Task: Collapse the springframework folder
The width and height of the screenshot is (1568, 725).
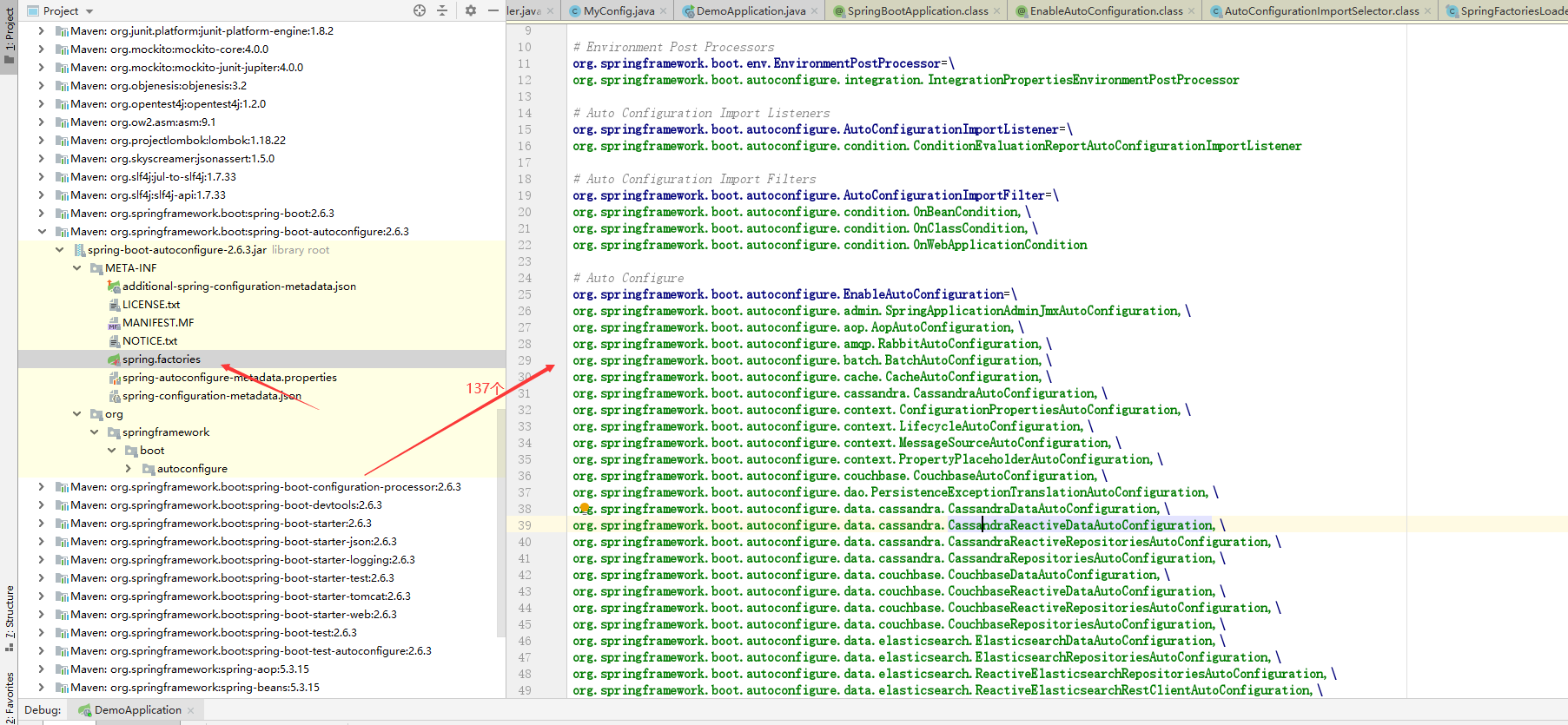Action: point(94,432)
